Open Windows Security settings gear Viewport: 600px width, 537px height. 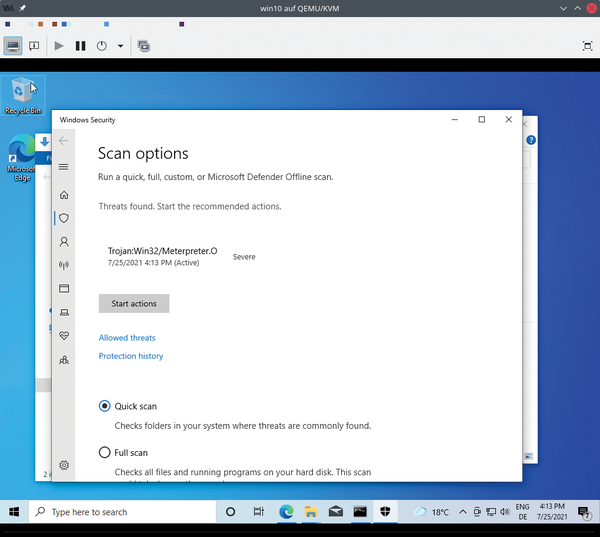tap(64, 465)
